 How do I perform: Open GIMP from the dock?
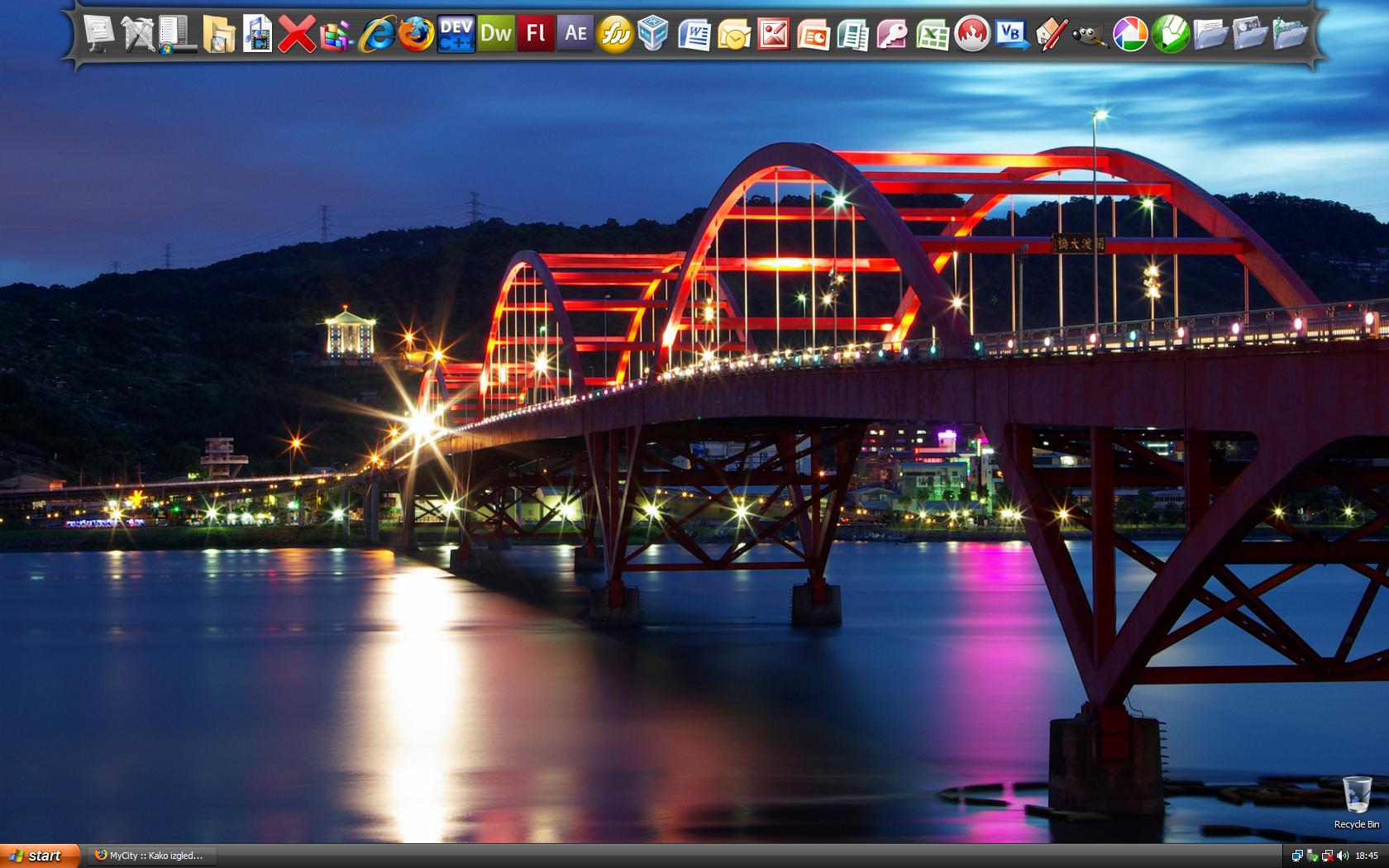[x=1090, y=35]
